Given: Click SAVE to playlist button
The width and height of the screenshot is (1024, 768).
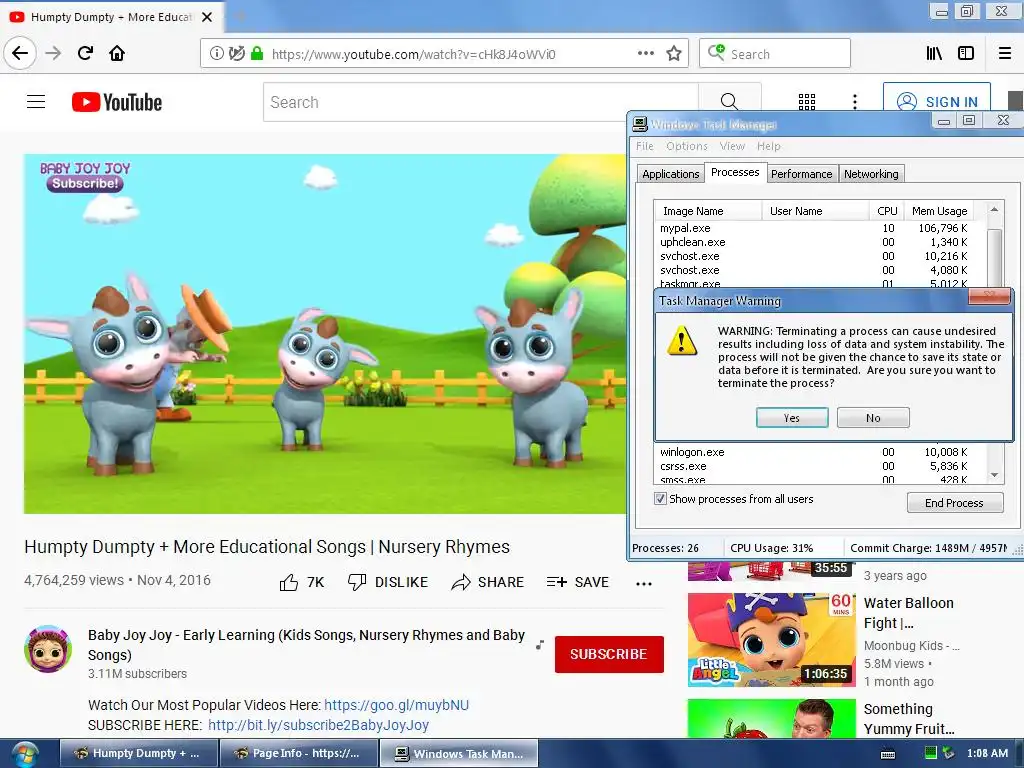Looking at the screenshot, I should pyautogui.click(x=578, y=582).
